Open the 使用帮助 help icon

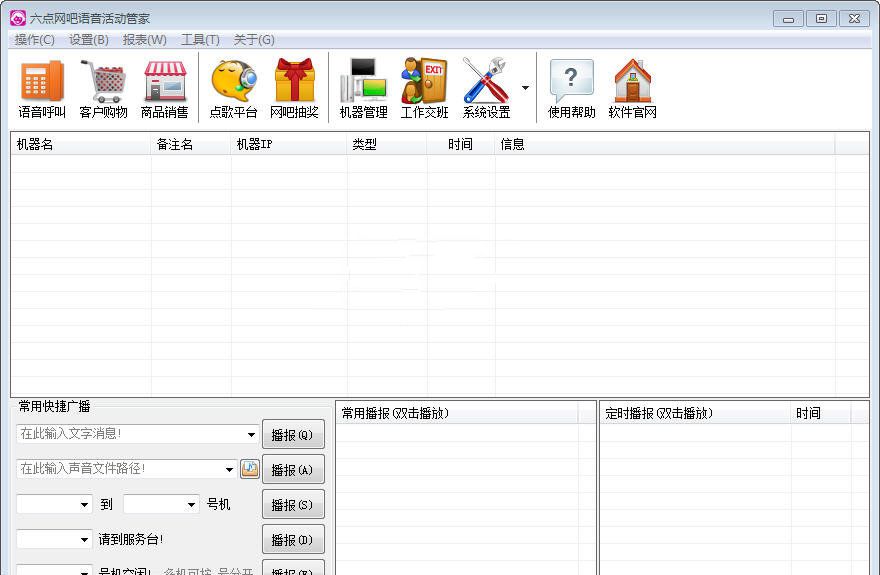tap(571, 88)
